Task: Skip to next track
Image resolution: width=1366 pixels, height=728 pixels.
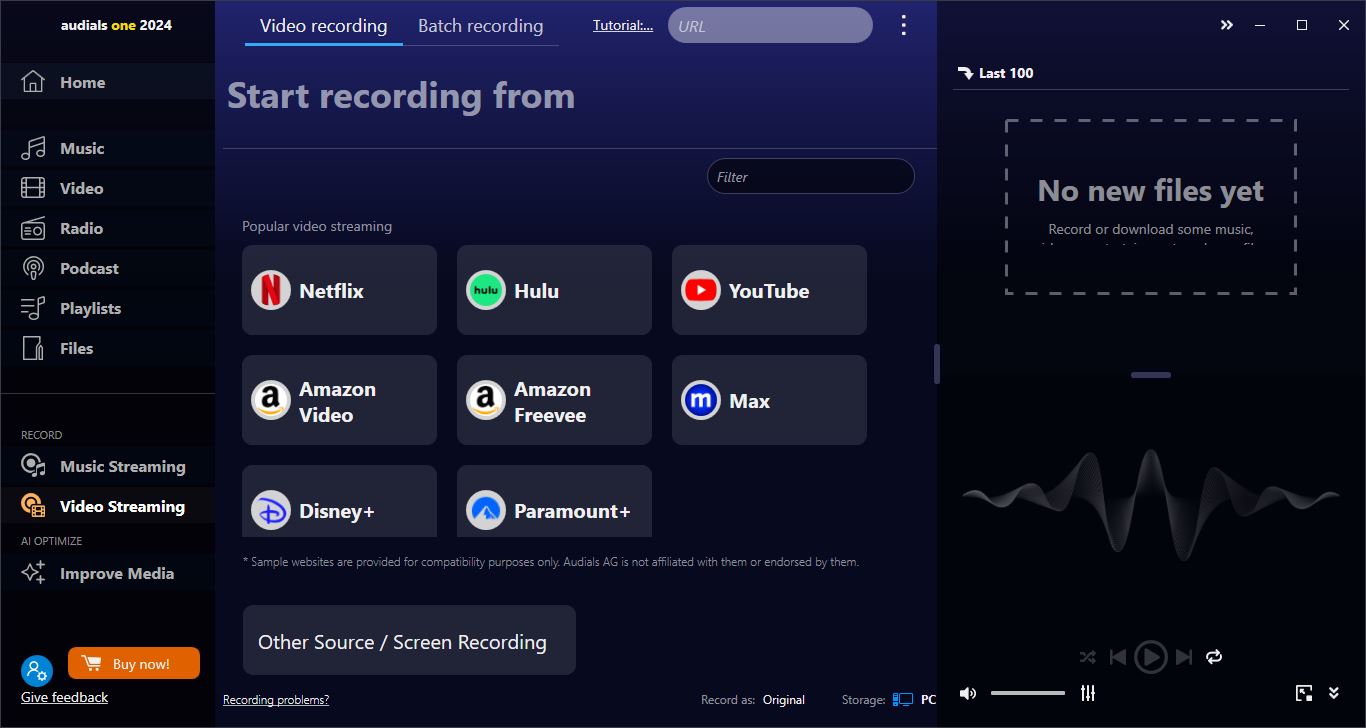Action: 1184,657
